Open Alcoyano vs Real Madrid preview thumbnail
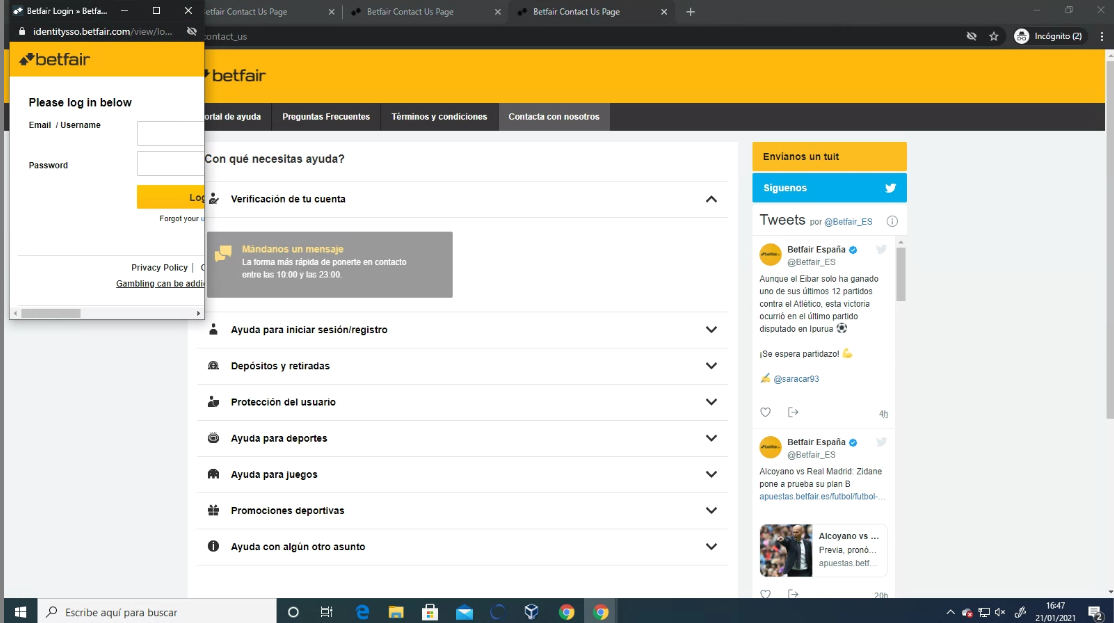This screenshot has height=623, width=1114. tap(785, 550)
